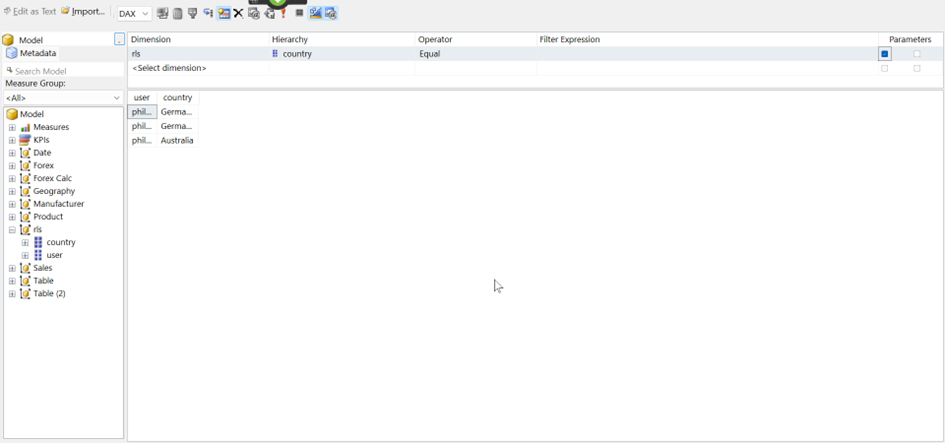This screenshot has width=945, height=443.
Task: Click the red X delete icon in toolbar
Action: 239,14
